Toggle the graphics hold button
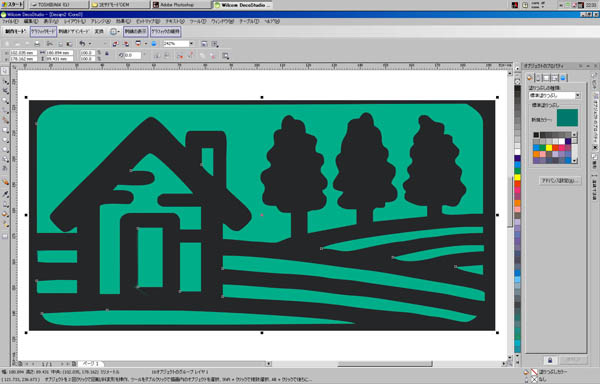Screen dimensions: 600x384 pos(165,31)
